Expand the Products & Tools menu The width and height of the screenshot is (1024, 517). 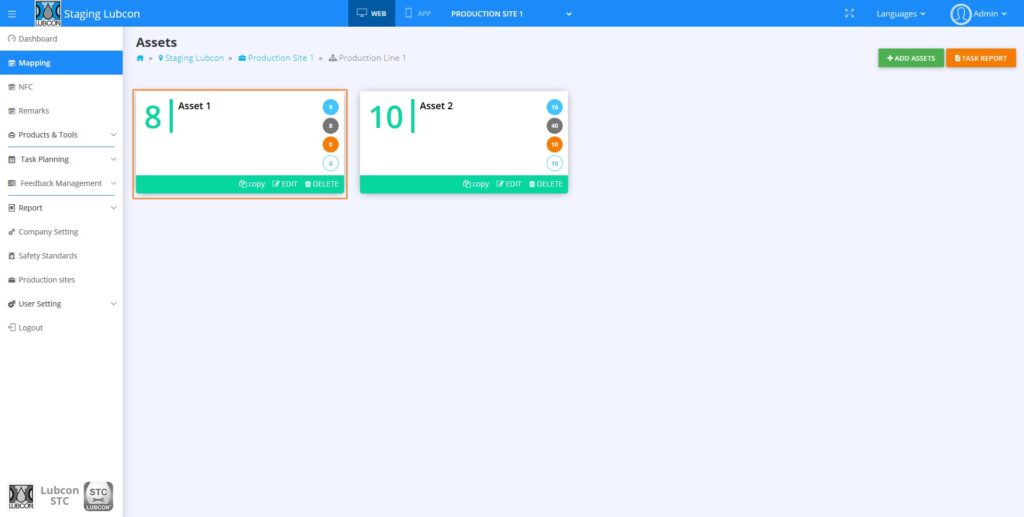tap(62, 135)
